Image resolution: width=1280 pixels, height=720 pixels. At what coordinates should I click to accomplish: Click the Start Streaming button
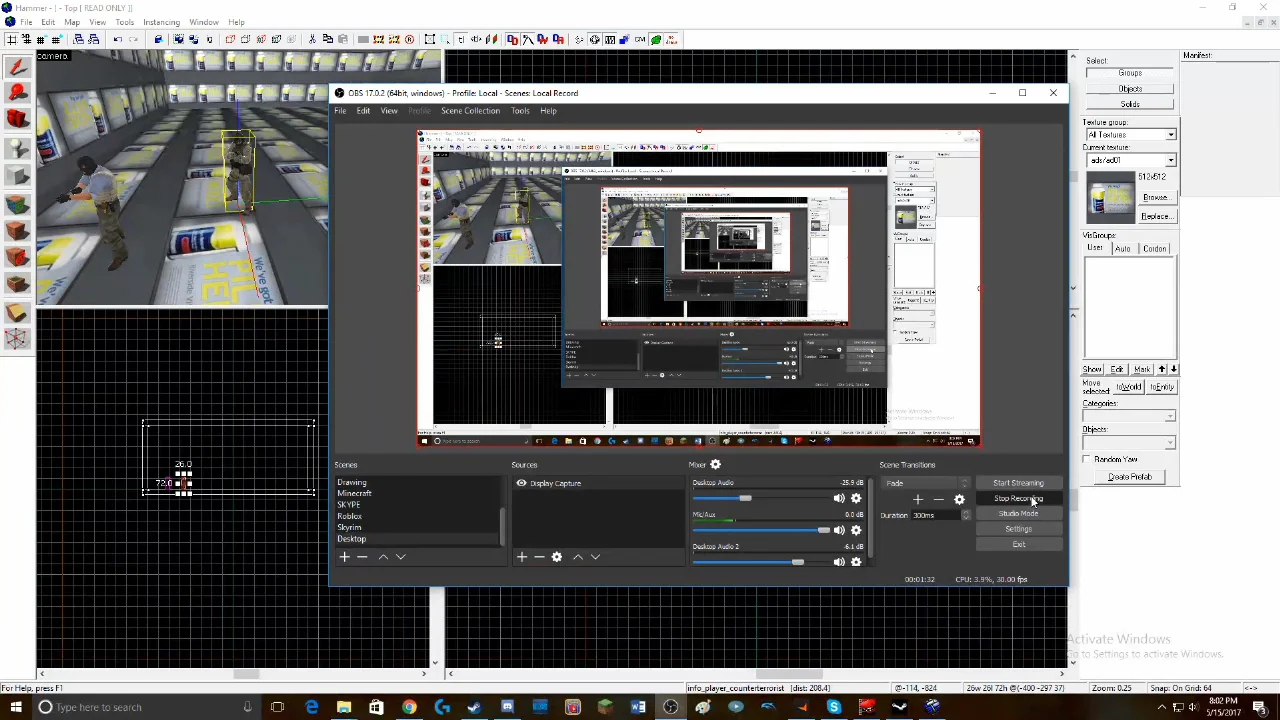(x=1018, y=483)
